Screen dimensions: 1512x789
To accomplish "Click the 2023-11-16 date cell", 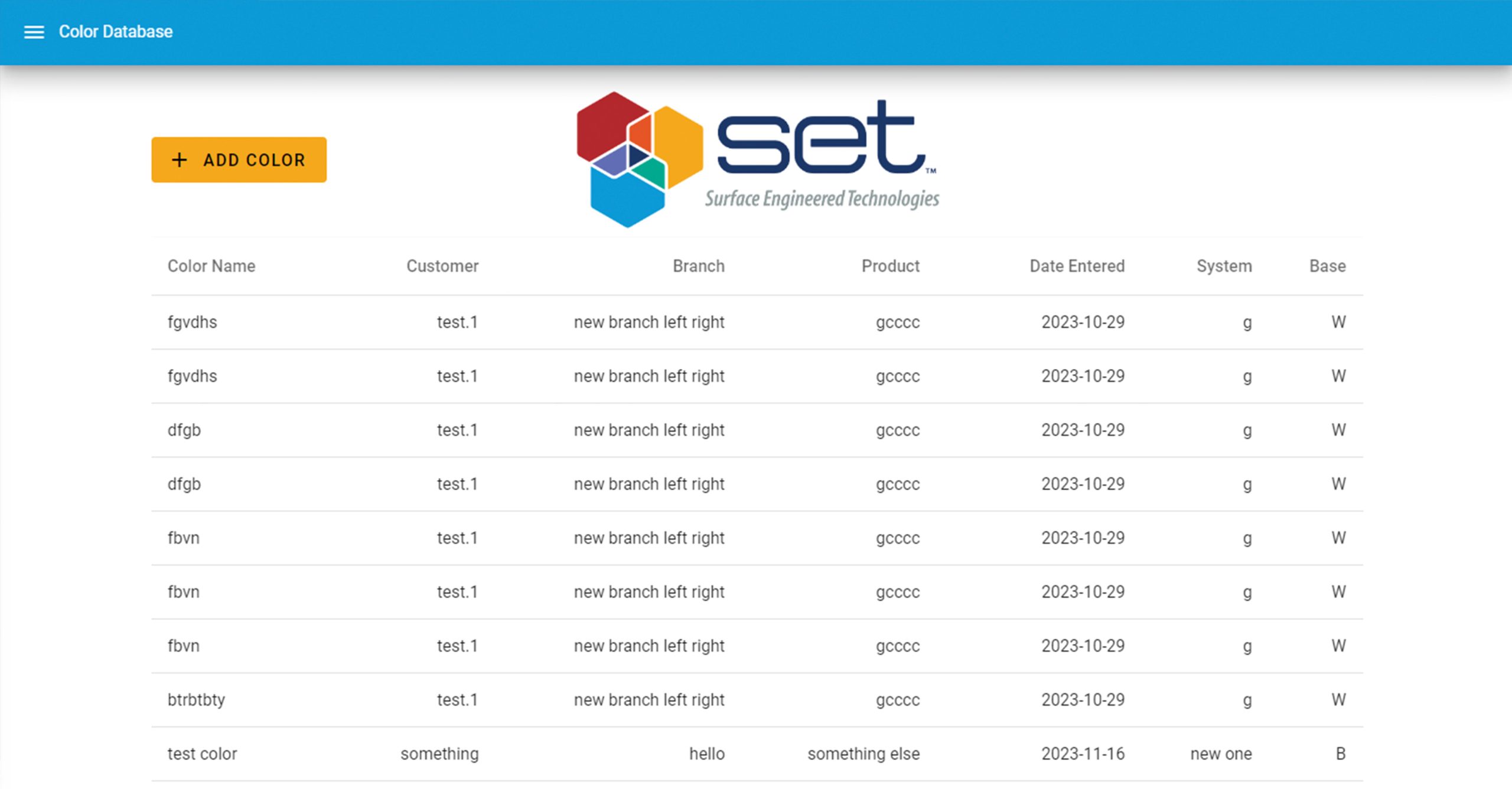I will coord(1083,754).
